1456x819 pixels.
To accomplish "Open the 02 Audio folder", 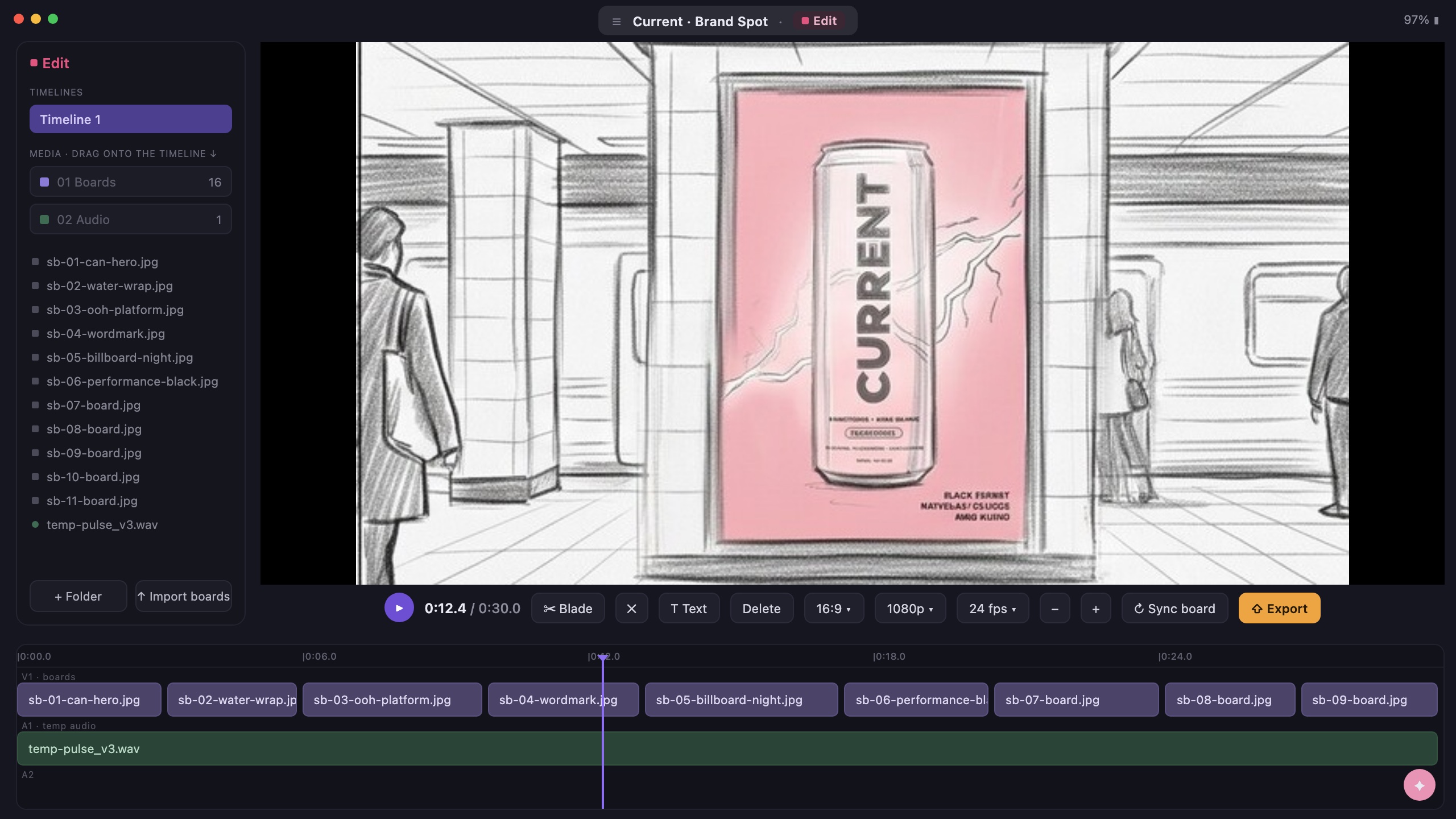I will click(131, 220).
